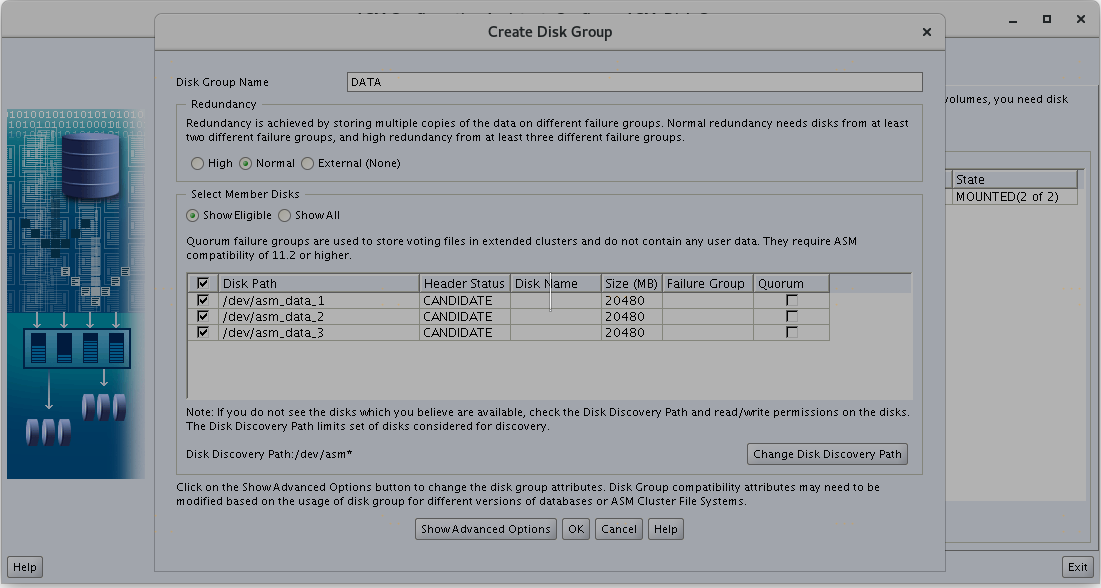Uncheck disk /dev/asm_data_1

[x=203, y=300]
